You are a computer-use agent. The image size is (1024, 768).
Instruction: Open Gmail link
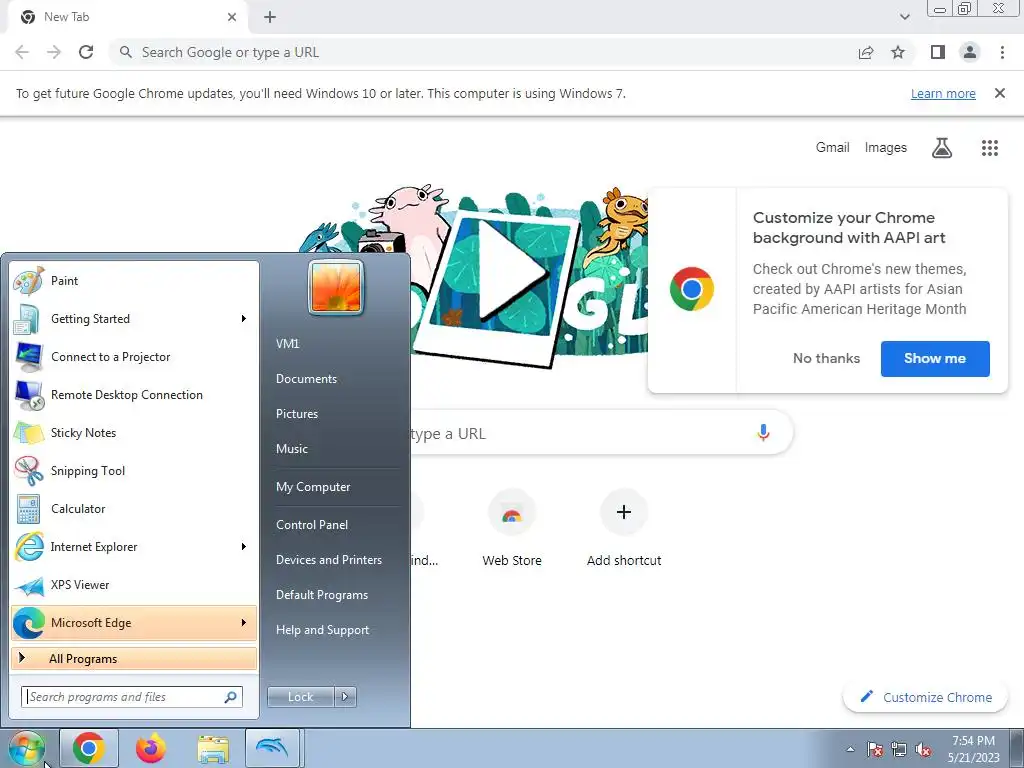pos(832,148)
